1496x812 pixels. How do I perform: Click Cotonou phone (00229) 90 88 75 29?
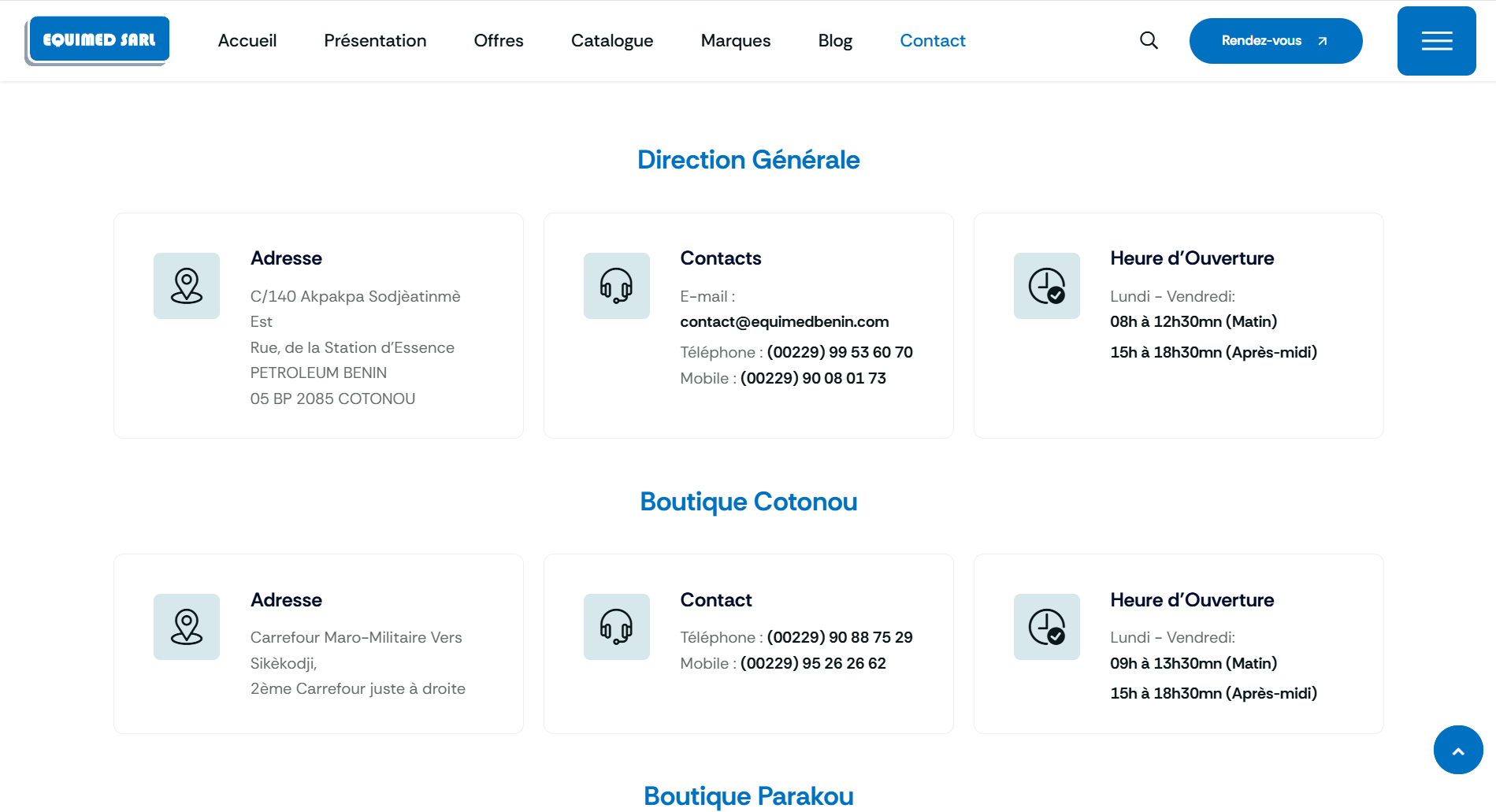[840, 637]
